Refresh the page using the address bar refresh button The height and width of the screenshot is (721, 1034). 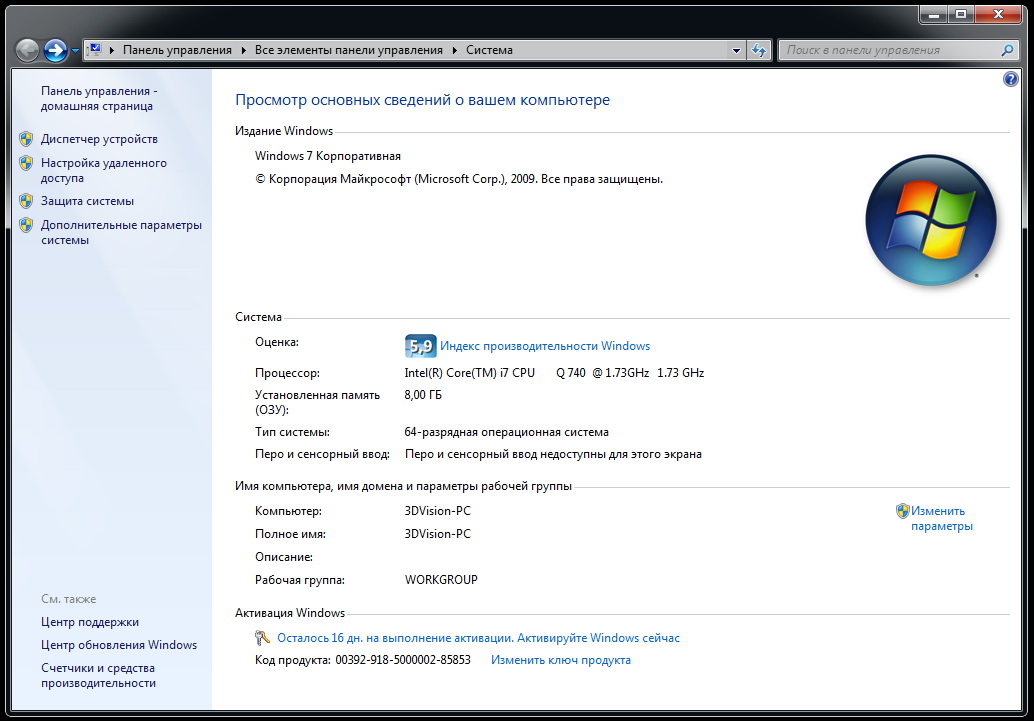(x=759, y=50)
